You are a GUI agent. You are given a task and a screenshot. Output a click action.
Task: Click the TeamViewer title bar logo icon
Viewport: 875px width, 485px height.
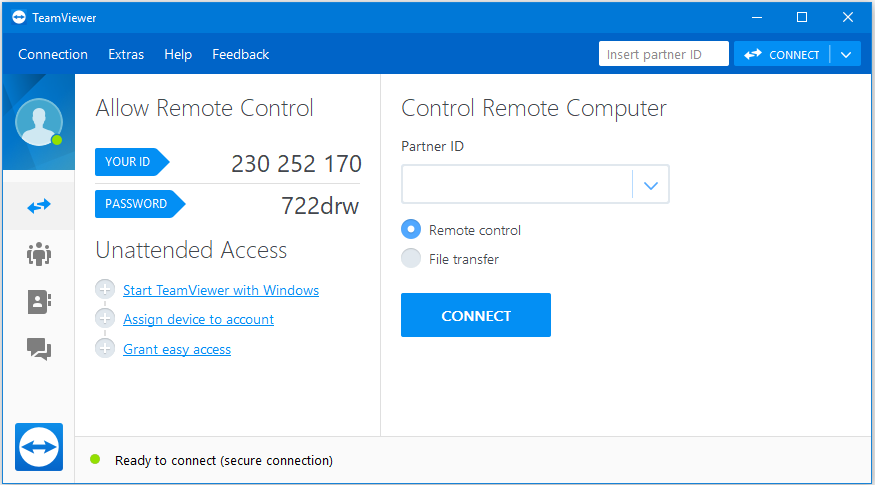19,17
